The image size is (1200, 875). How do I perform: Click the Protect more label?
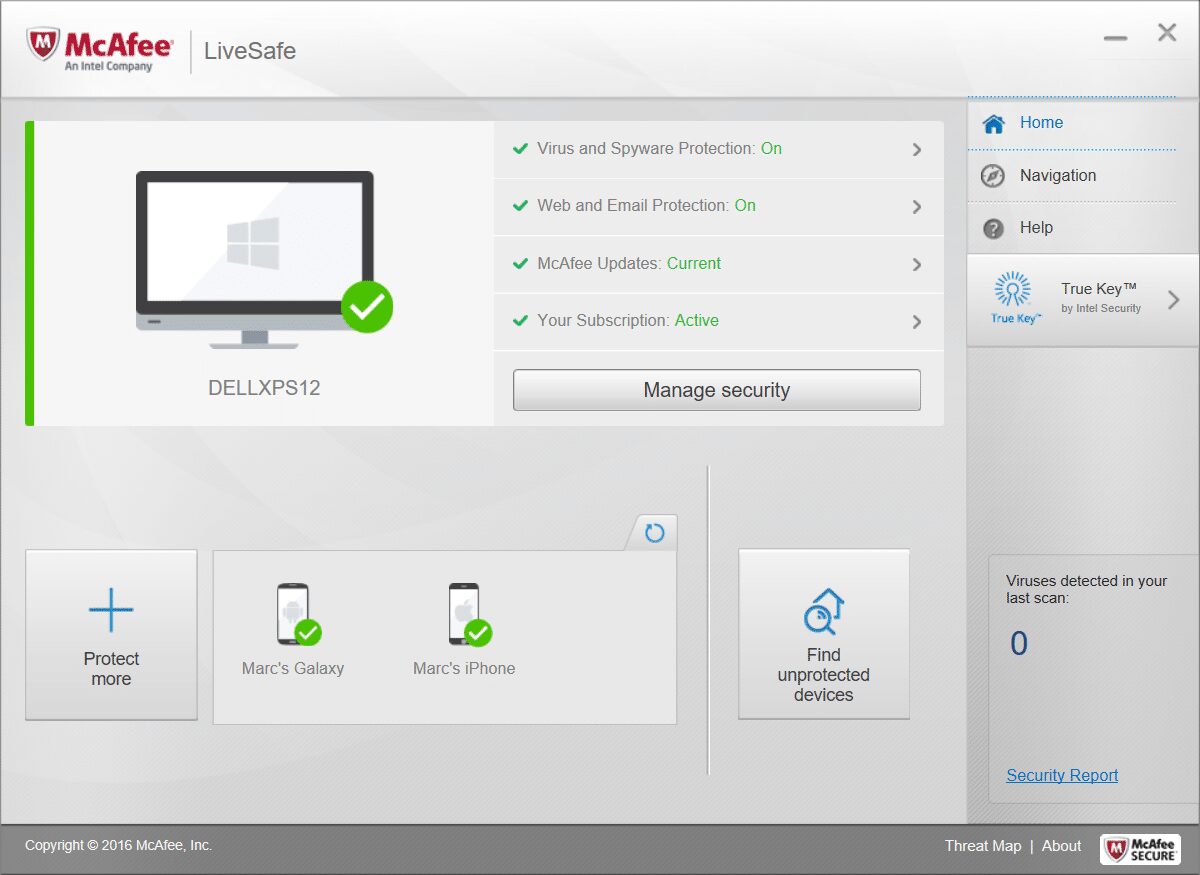pos(111,669)
